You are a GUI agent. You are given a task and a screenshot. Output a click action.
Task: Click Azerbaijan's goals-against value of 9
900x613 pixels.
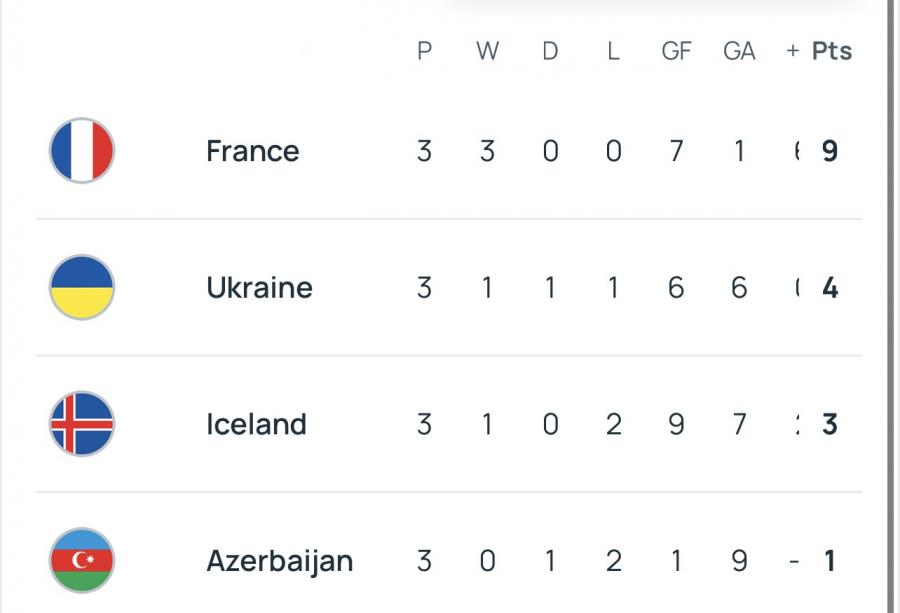pos(739,561)
